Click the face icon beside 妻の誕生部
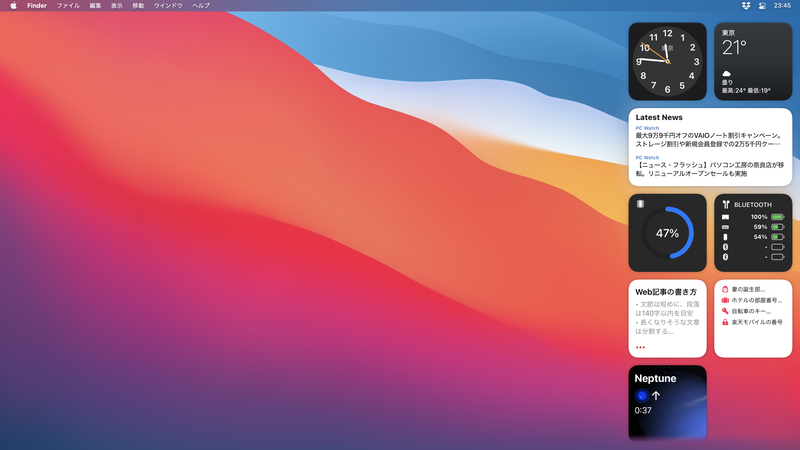 [725, 289]
